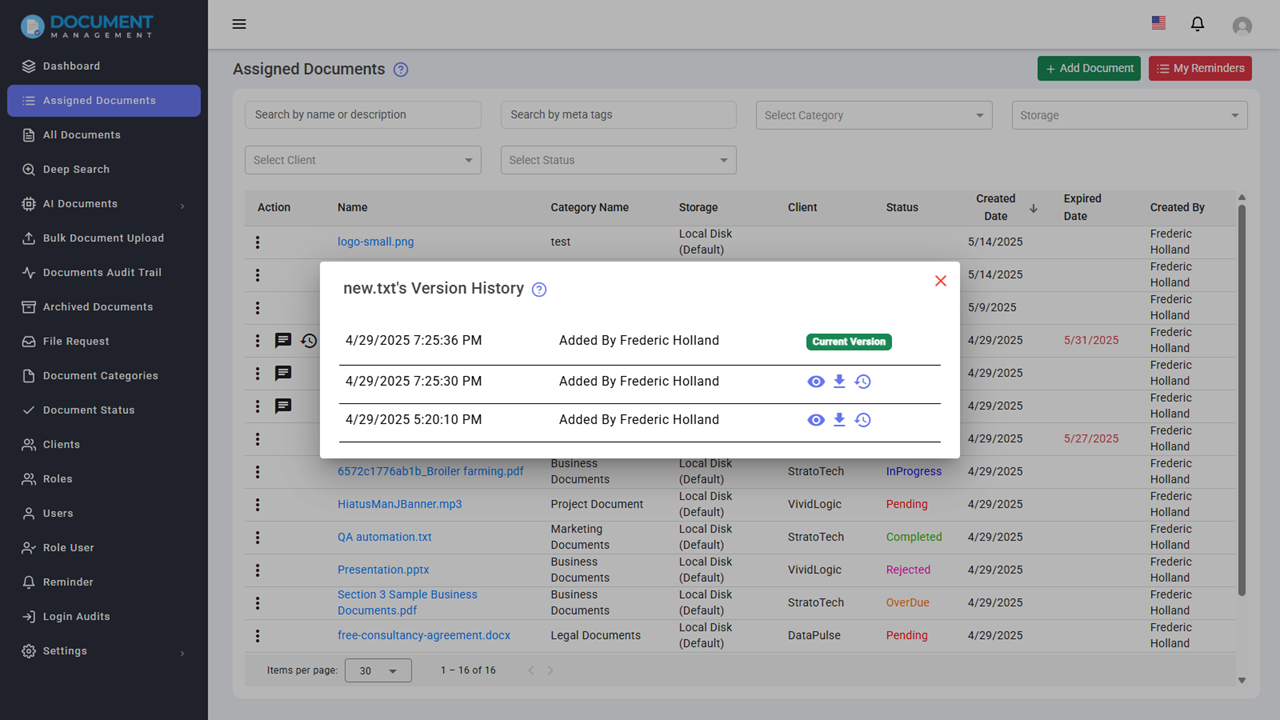Close the Version History dialog

pos(940,281)
